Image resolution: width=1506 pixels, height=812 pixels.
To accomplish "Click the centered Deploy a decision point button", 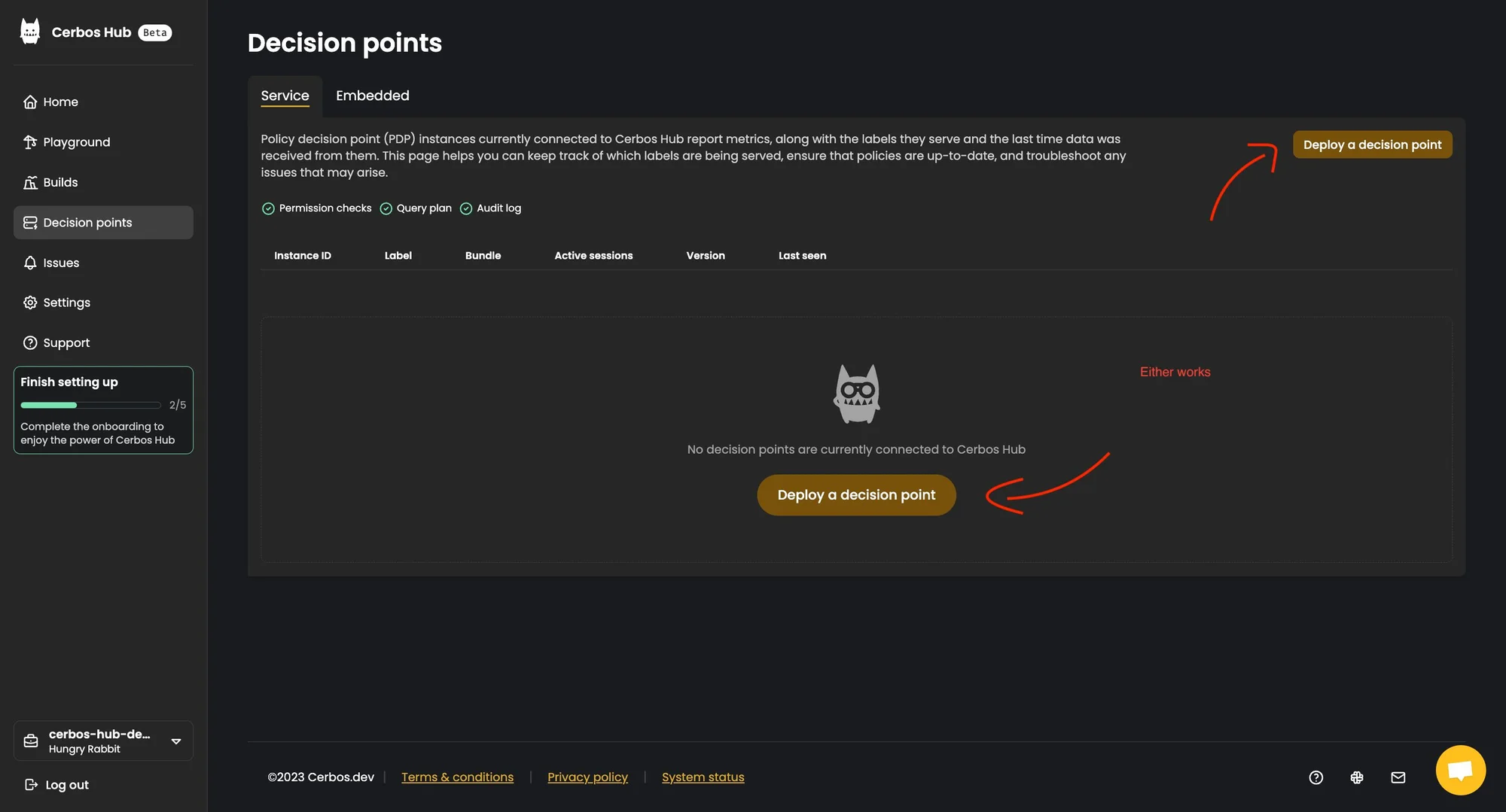I will pos(856,495).
